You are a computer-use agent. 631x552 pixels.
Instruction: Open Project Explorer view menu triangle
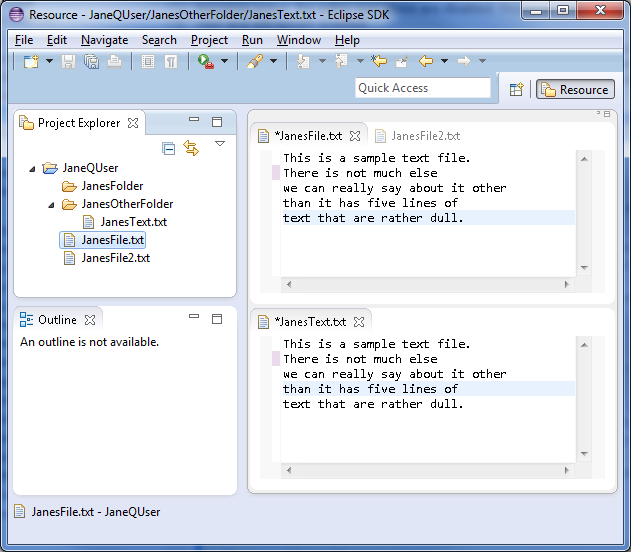pos(220,144)
